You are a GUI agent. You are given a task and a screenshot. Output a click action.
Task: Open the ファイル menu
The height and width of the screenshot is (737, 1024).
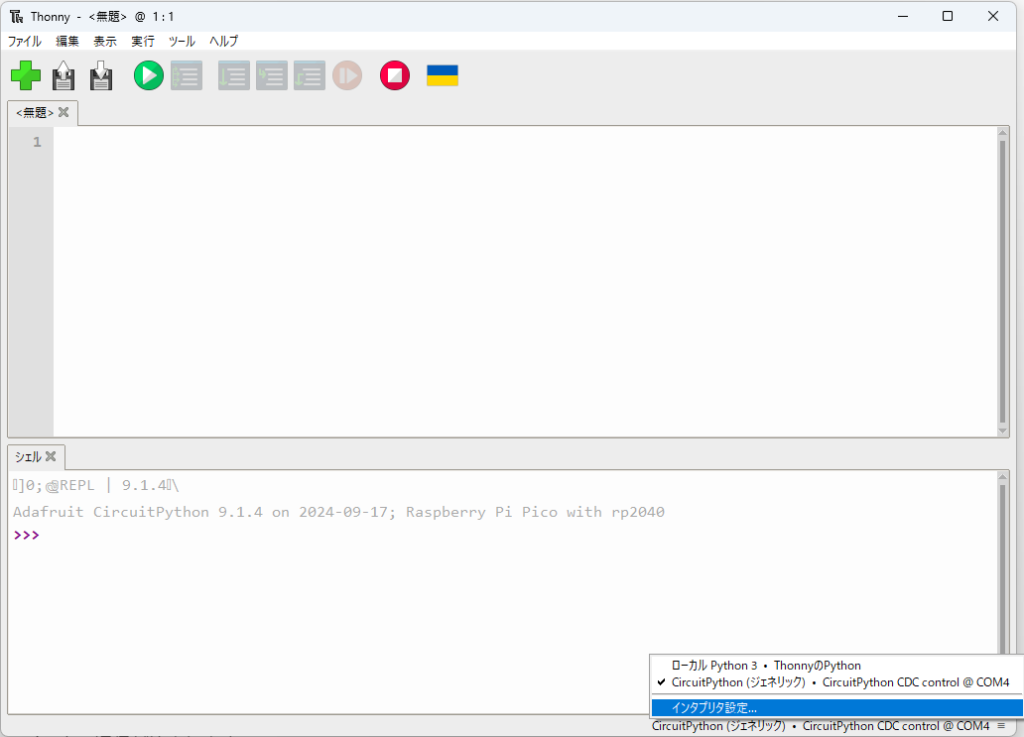[25, 41]
